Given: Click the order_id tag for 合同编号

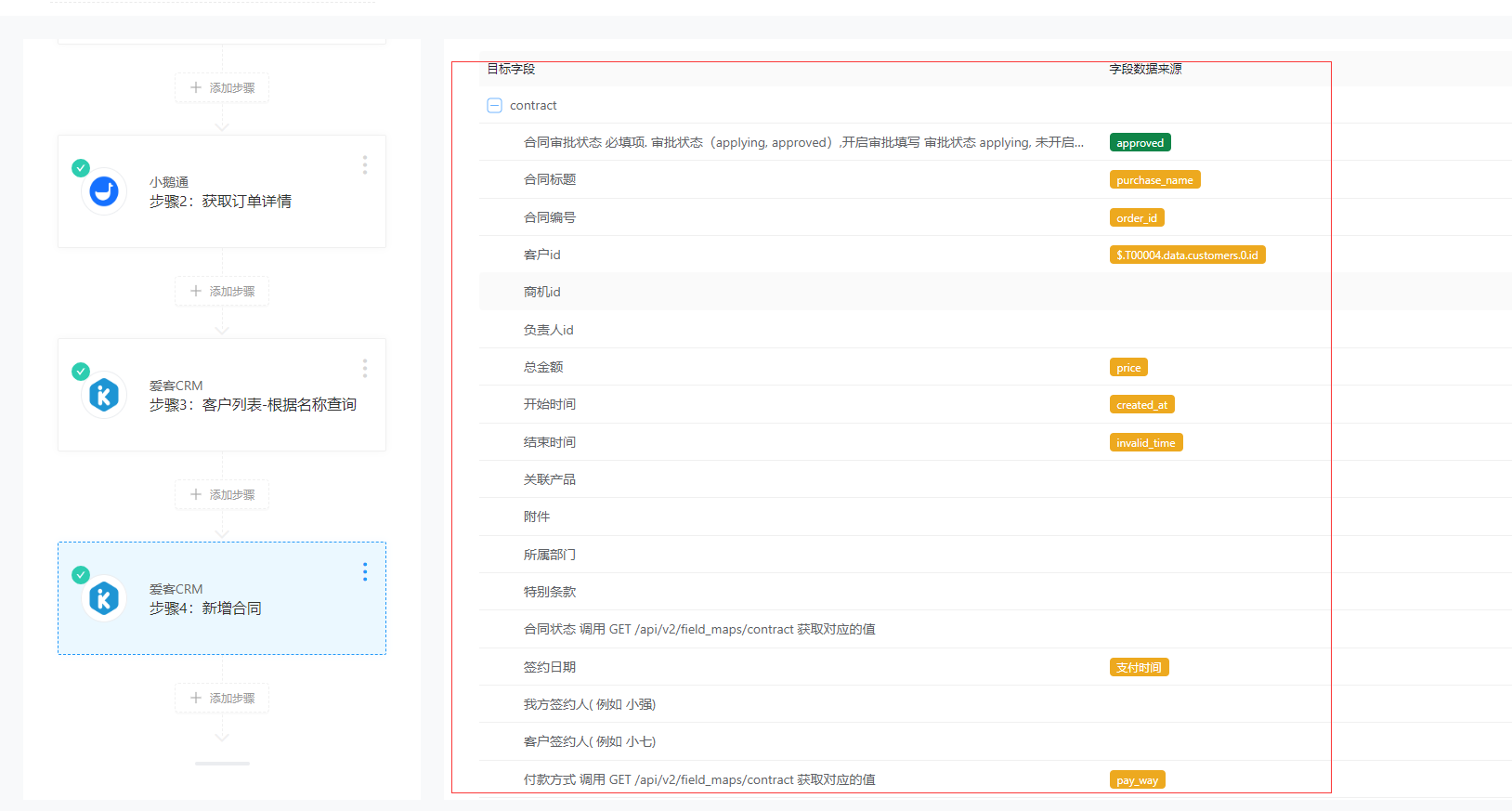Looking at the screenshot, I should click(x=1137, y=217).
